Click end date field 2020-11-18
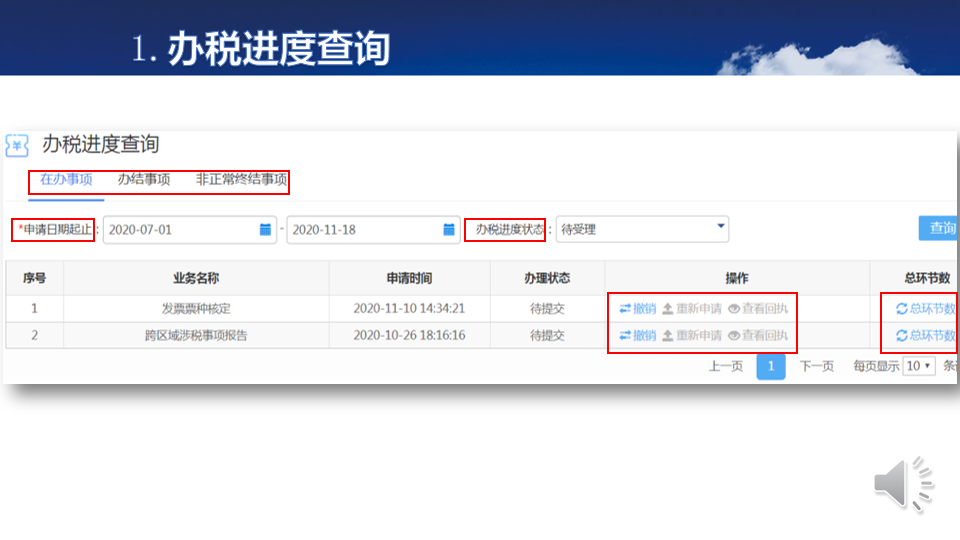 (373, 230)
